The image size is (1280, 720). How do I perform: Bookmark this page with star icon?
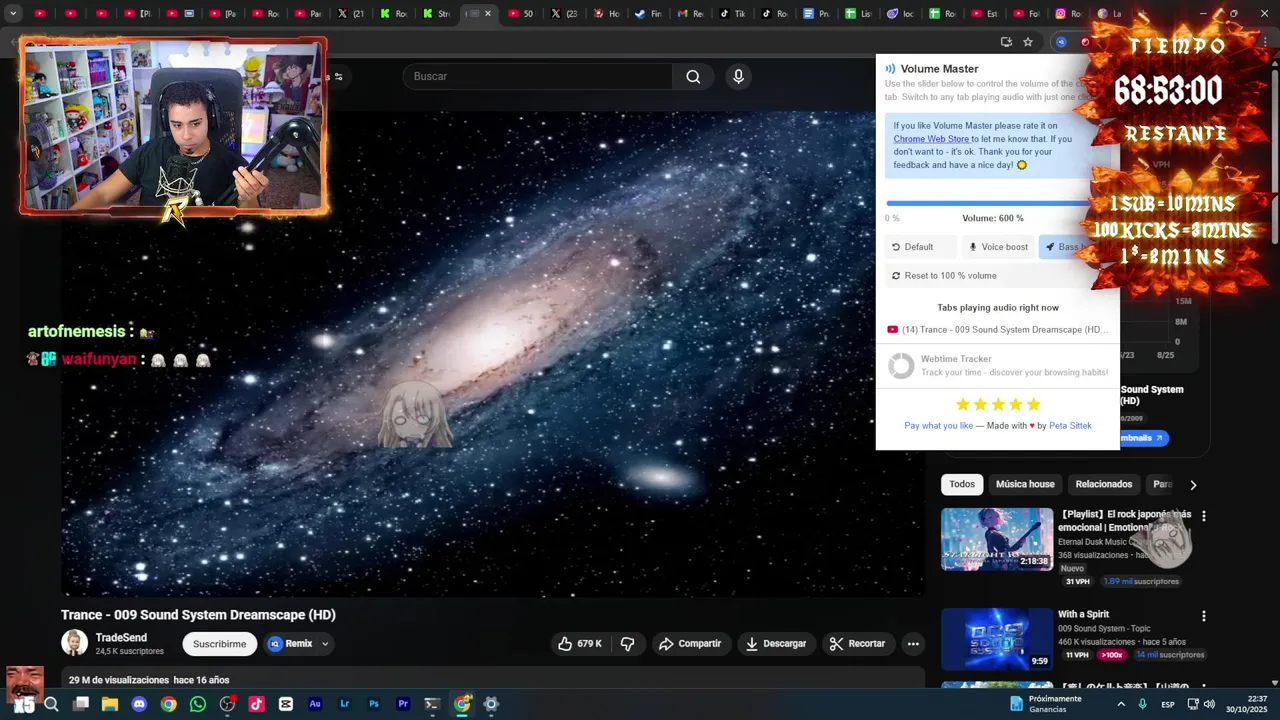click(x=1028, y=42)
